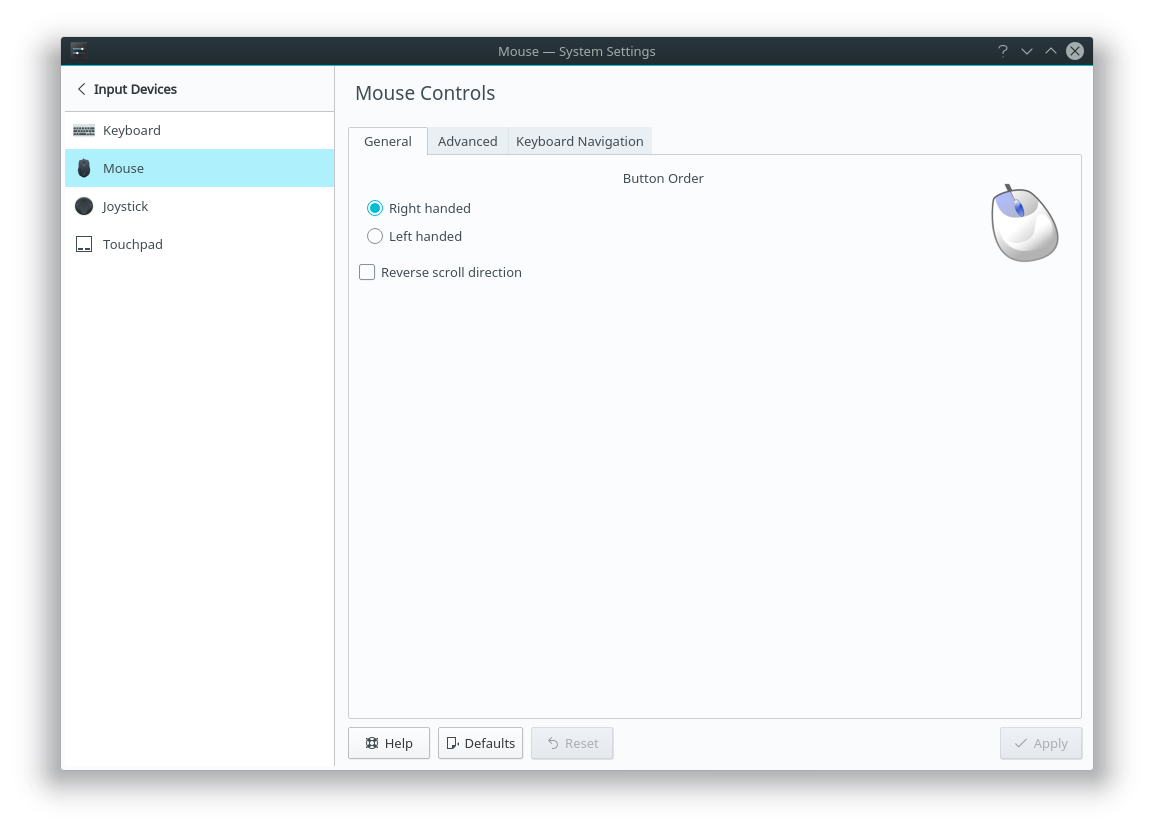Click the back arrow beside Input Devices
Screen dimensions: 1154x831
pyautogui.click(x=82, y=89)
